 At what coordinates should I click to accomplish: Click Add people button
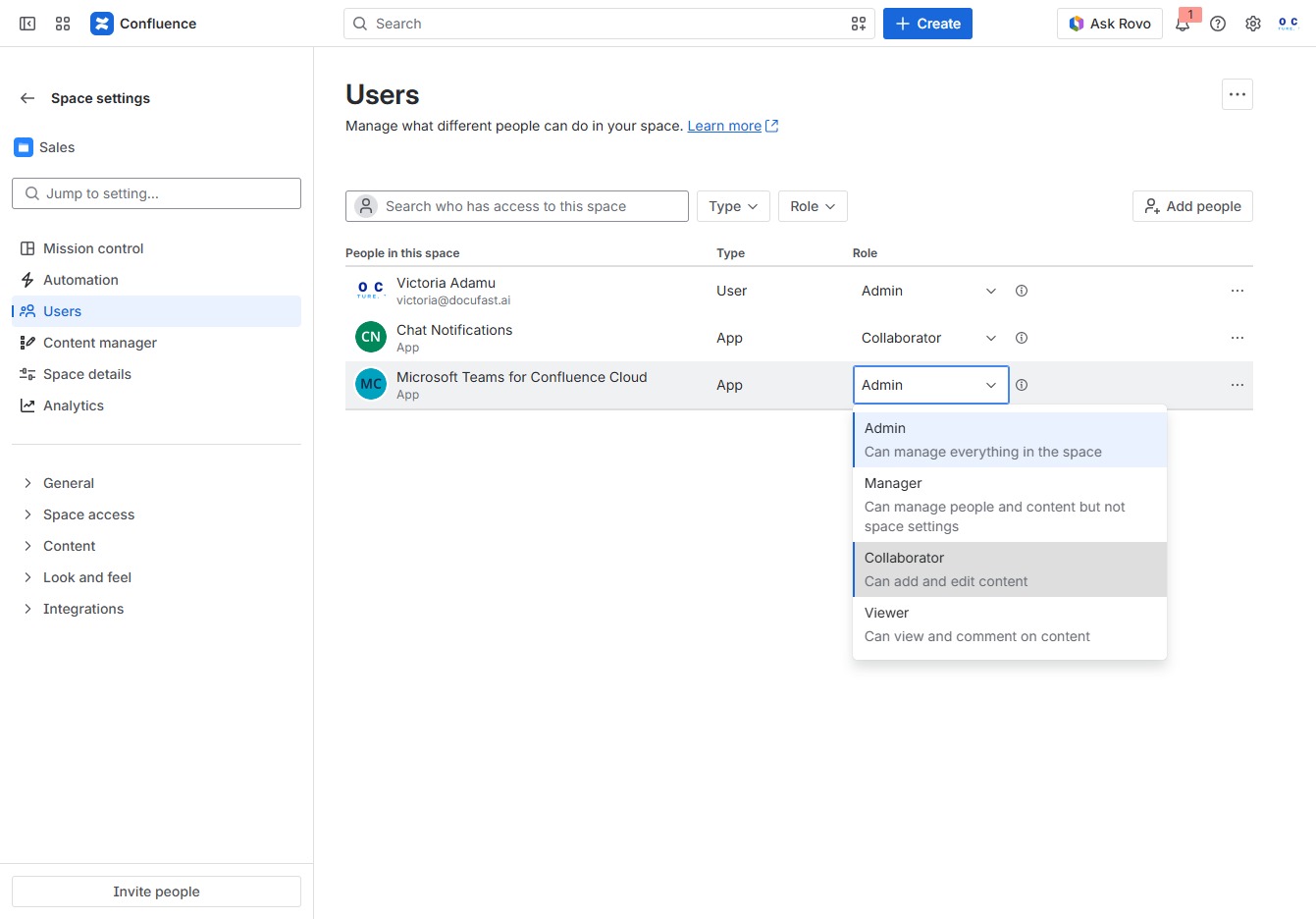(1192, 206)
